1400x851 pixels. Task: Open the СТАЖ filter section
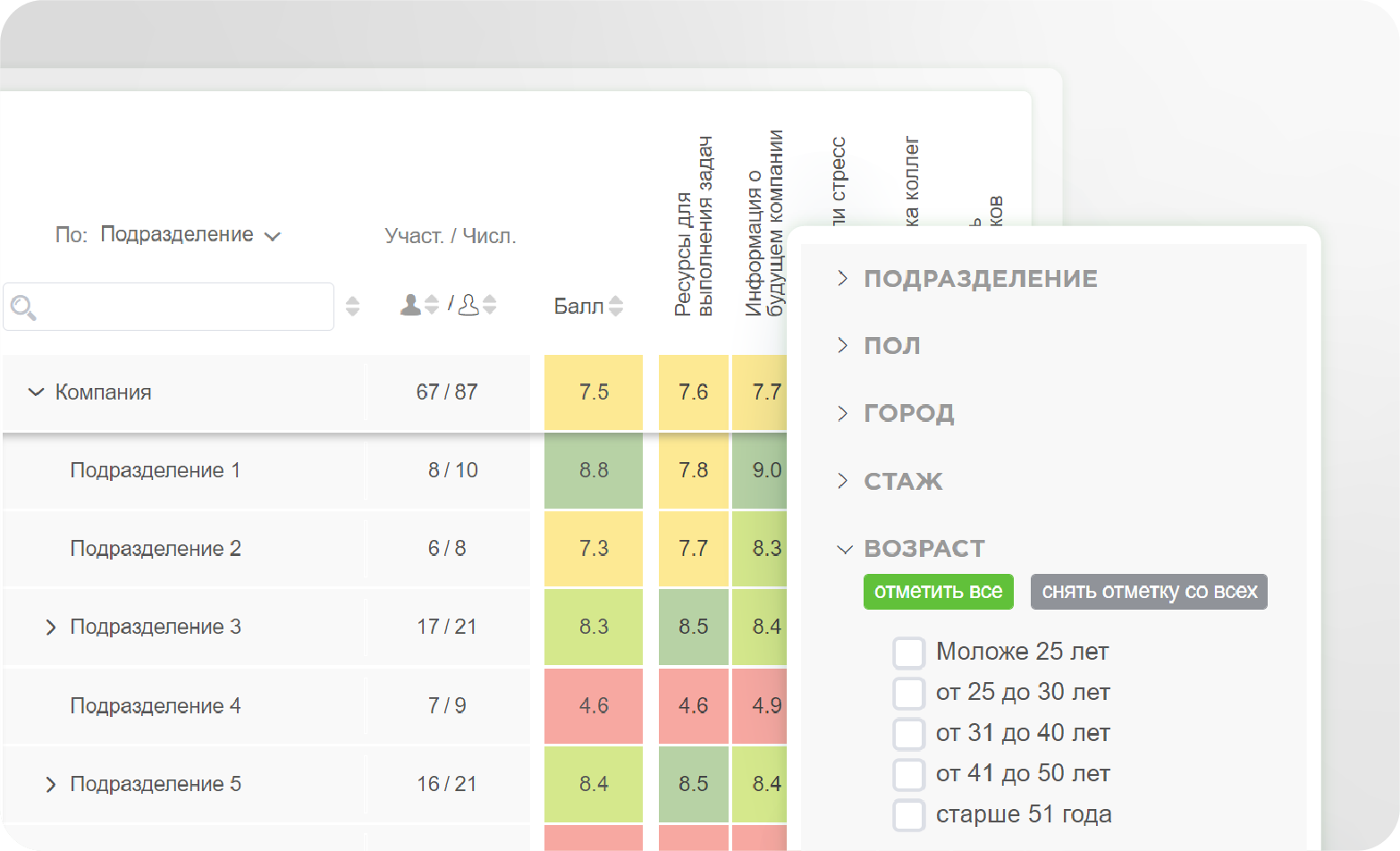click(842, 481)
